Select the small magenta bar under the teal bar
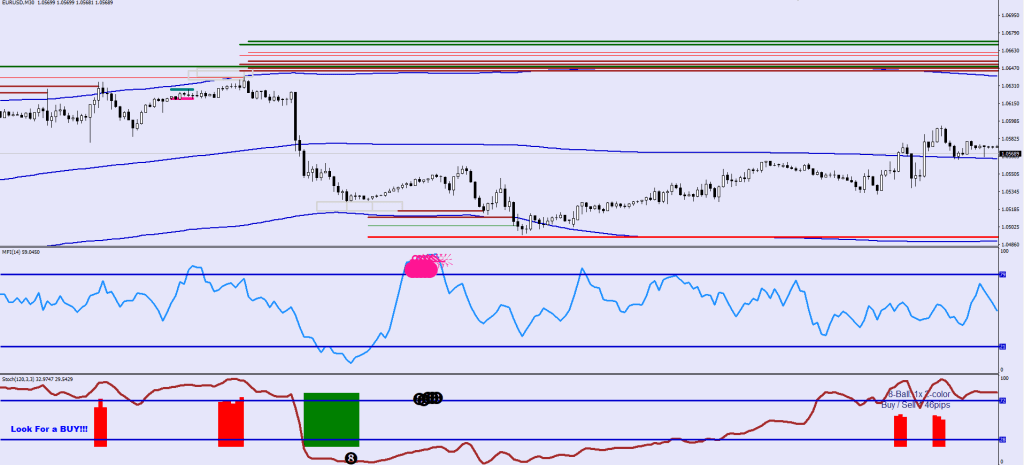Viewport: 1024px width, 465px height. point(181,98)
